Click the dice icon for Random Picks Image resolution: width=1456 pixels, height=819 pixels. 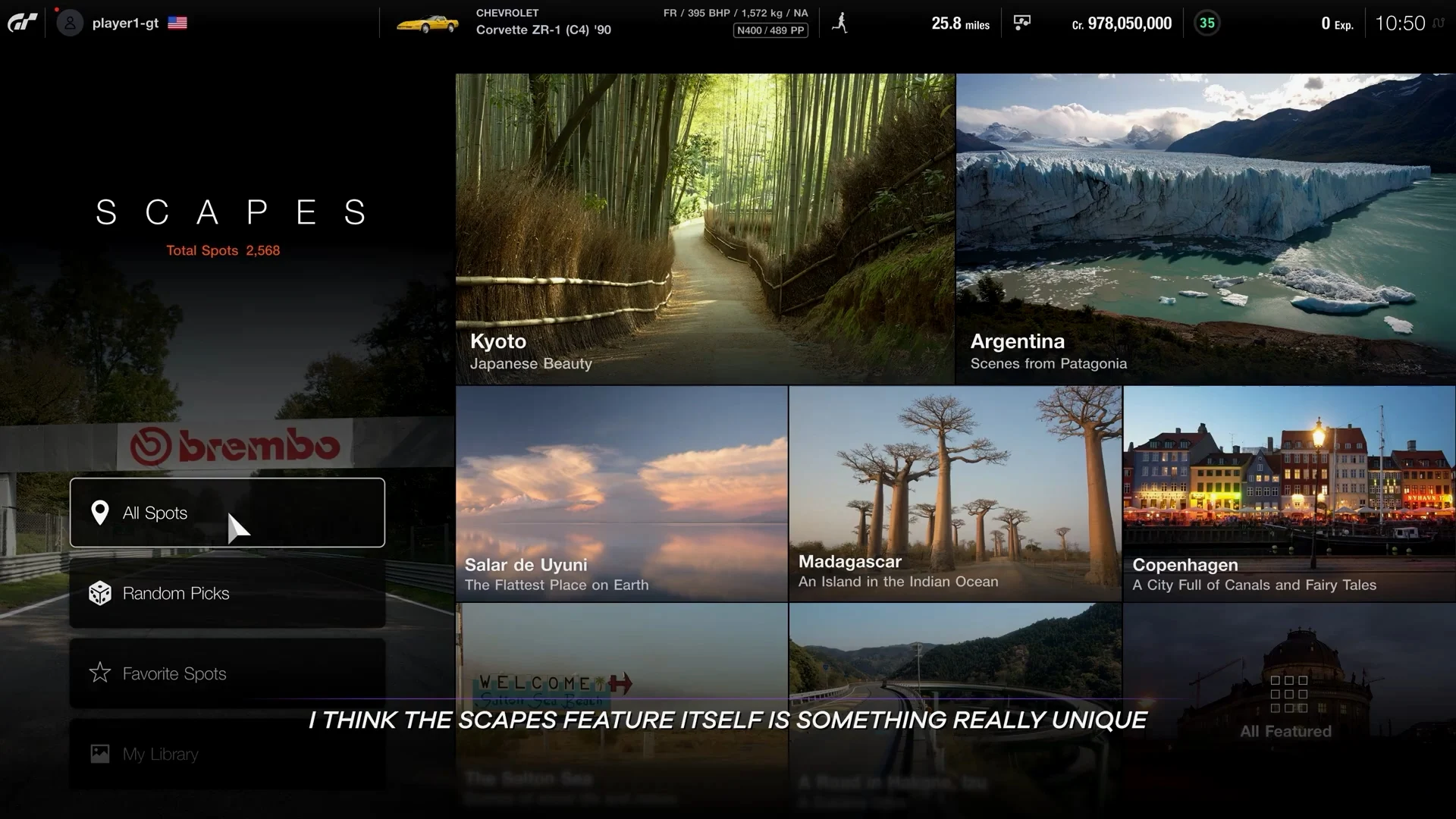[99, 593]
